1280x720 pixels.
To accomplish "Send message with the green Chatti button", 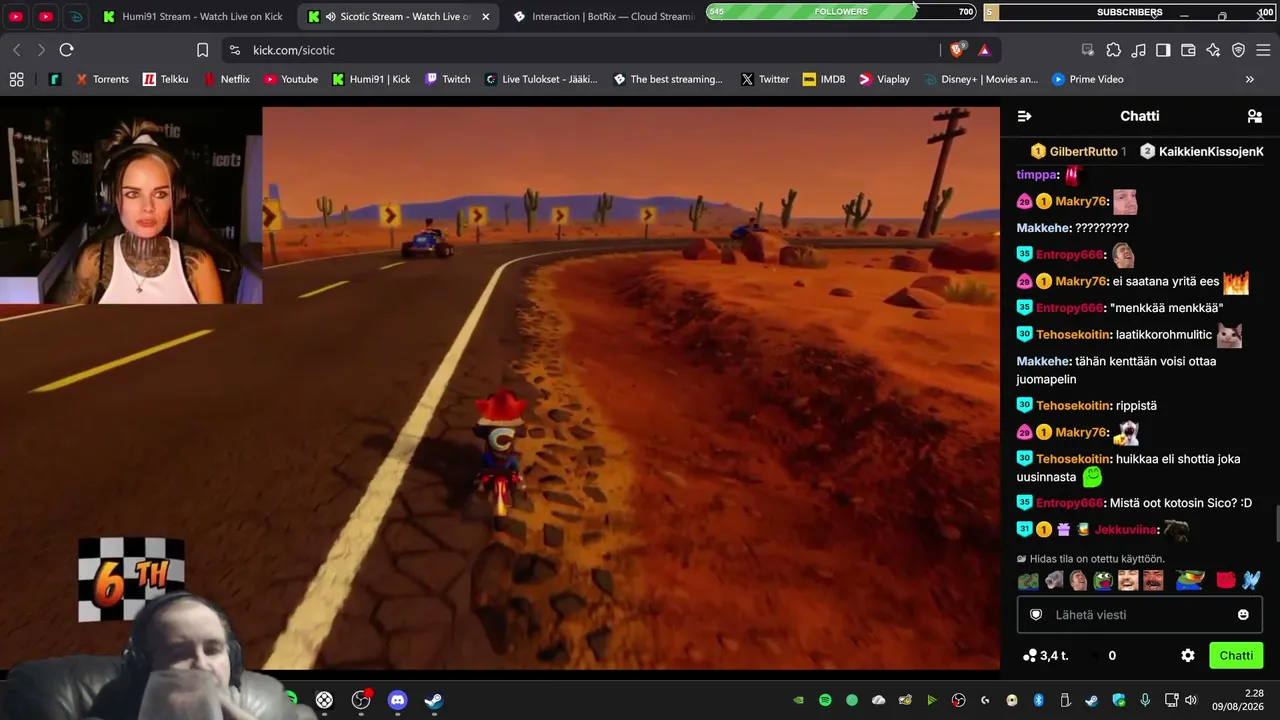I will pos(1236,656).
